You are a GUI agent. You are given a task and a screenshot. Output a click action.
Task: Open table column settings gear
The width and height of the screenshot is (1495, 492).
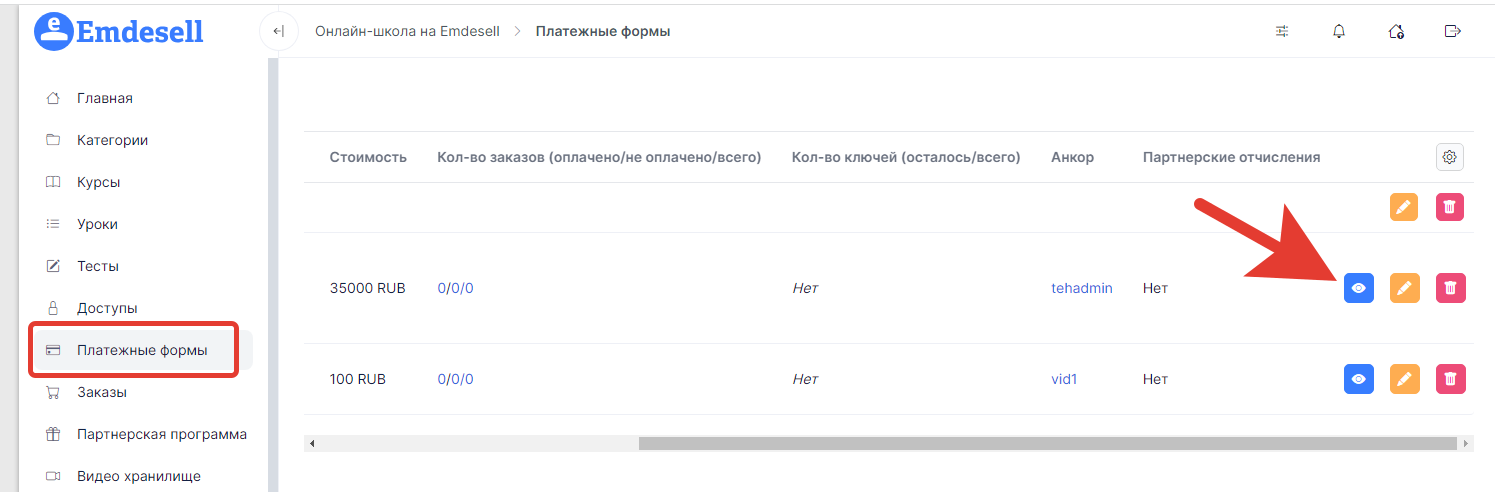tap(1450, 157)
